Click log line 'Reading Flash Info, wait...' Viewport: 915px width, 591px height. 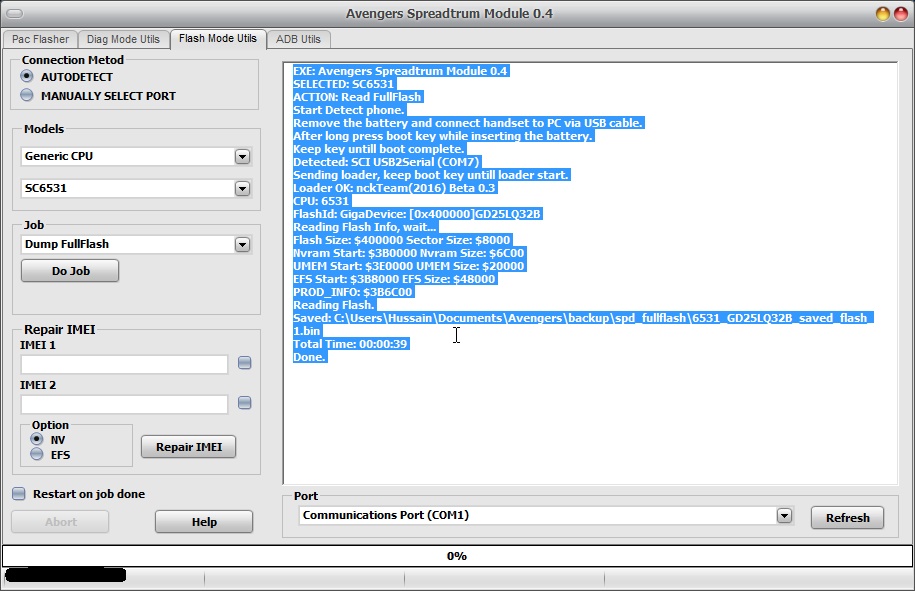364,227
